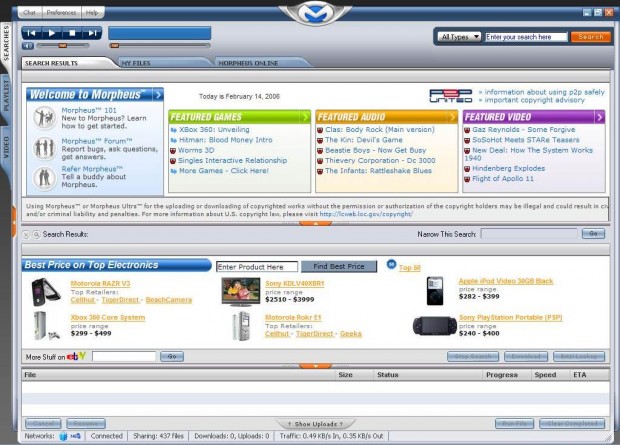This screenshot has height=445, width=620.
Task: Click the first network icon in status bar
Action: [x=63, y=436]
